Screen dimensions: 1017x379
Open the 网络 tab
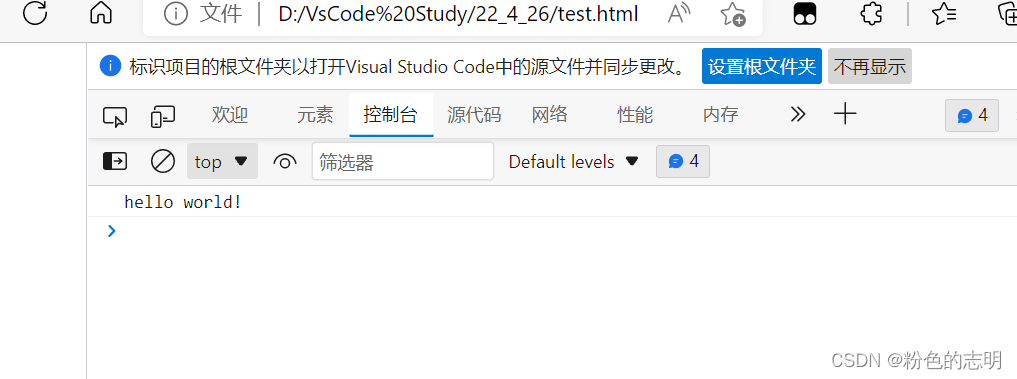(x=549, y=115)
